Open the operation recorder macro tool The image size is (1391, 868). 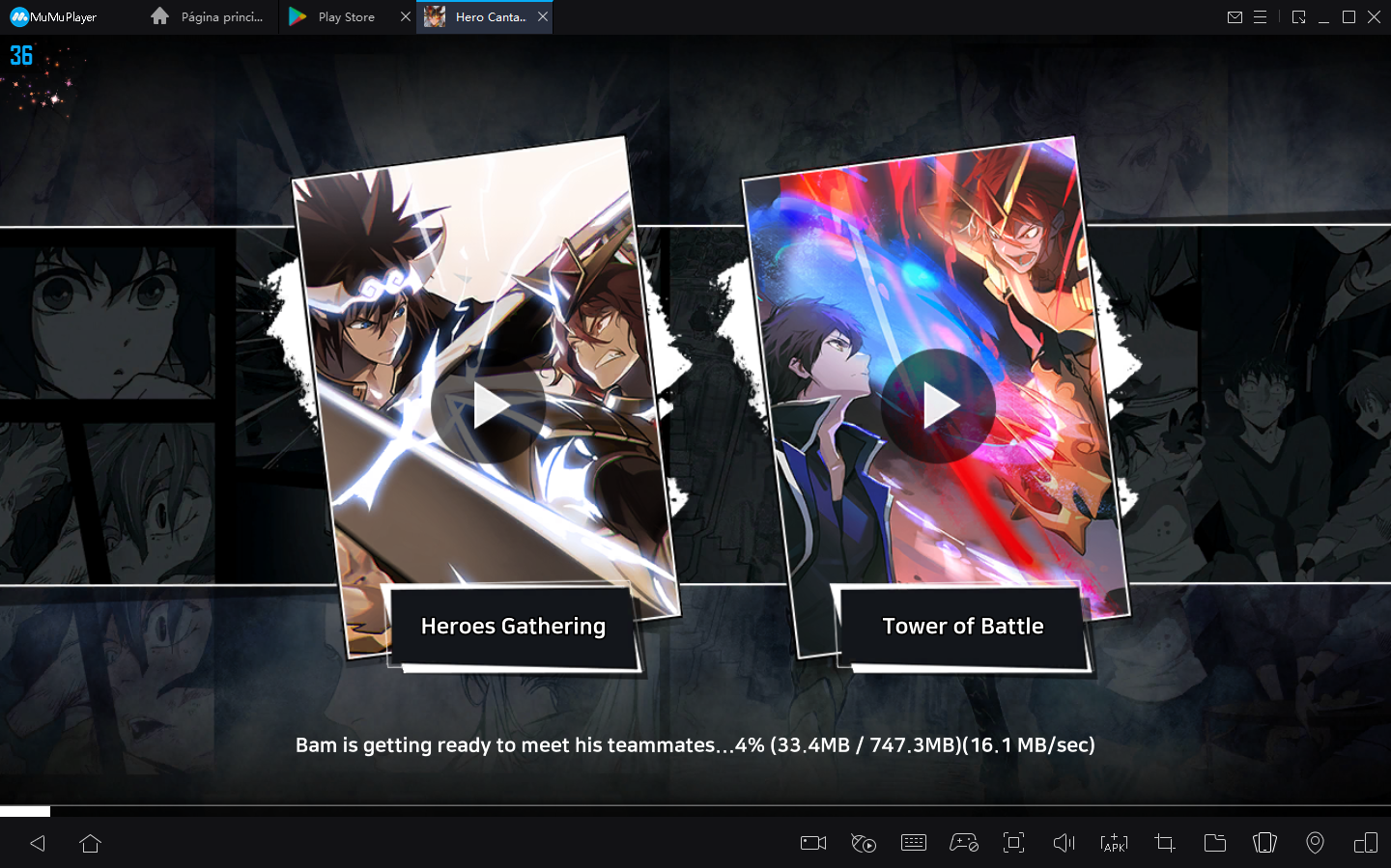[x=864, y=843]
